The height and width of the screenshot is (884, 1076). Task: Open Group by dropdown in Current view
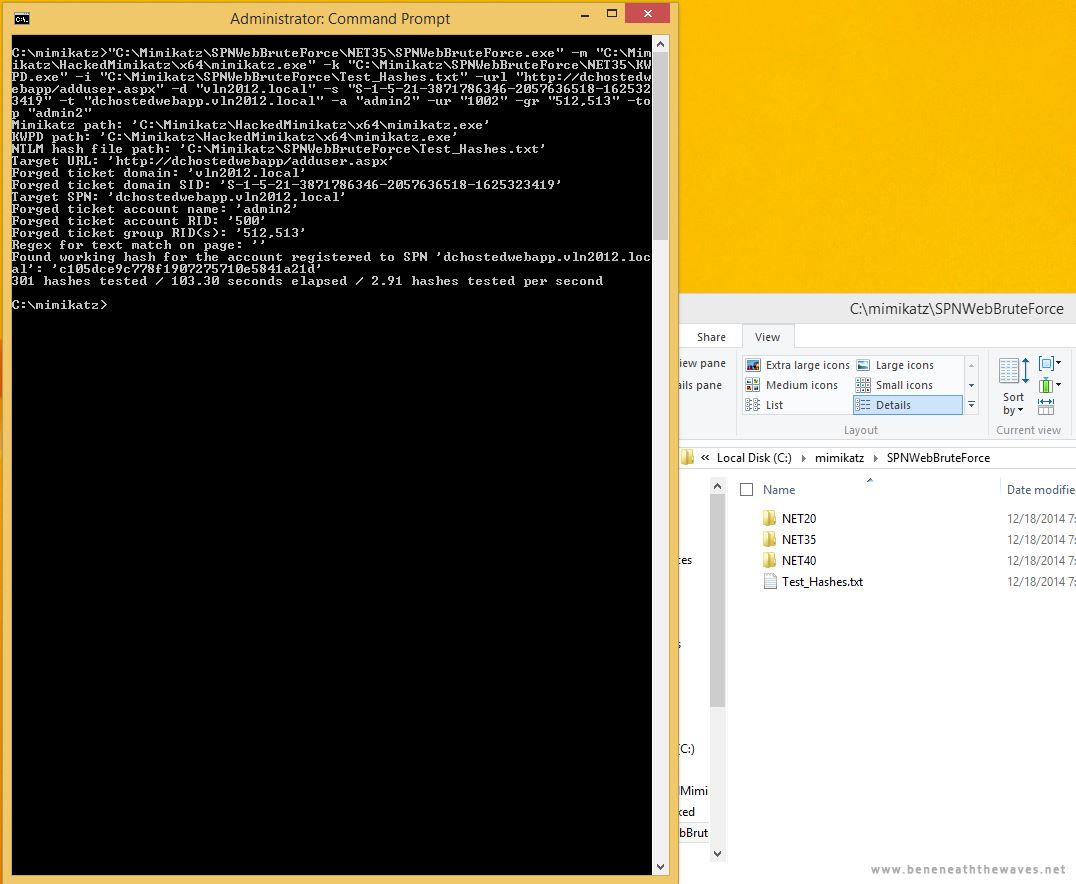tap(1049, 363)
